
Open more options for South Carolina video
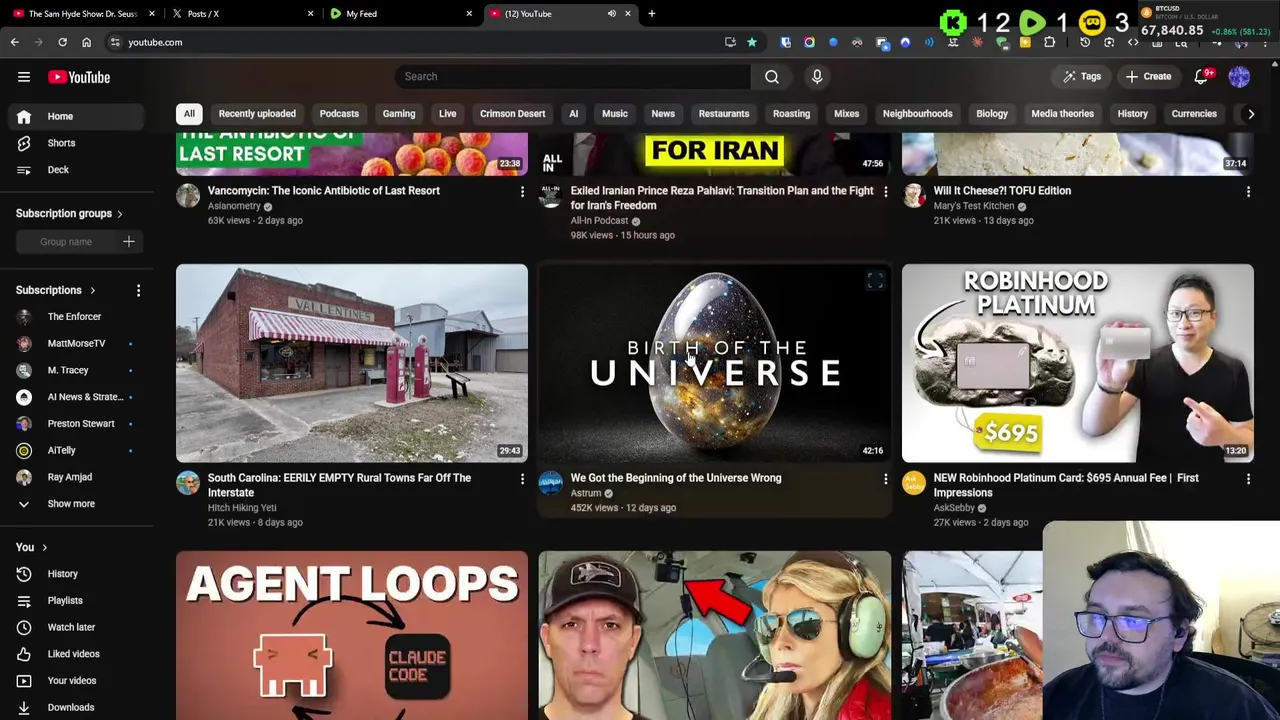[522, 479]
